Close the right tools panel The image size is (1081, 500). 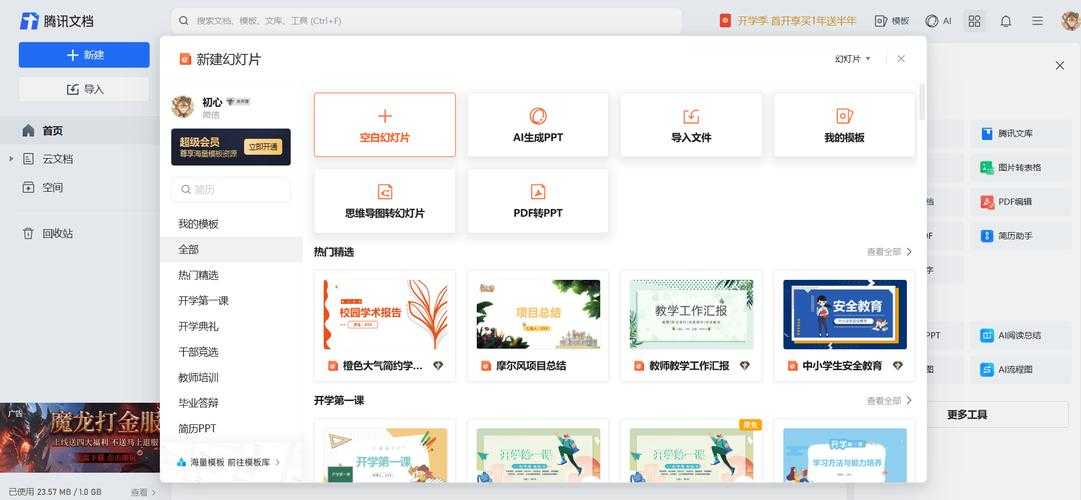point(1060,66)
